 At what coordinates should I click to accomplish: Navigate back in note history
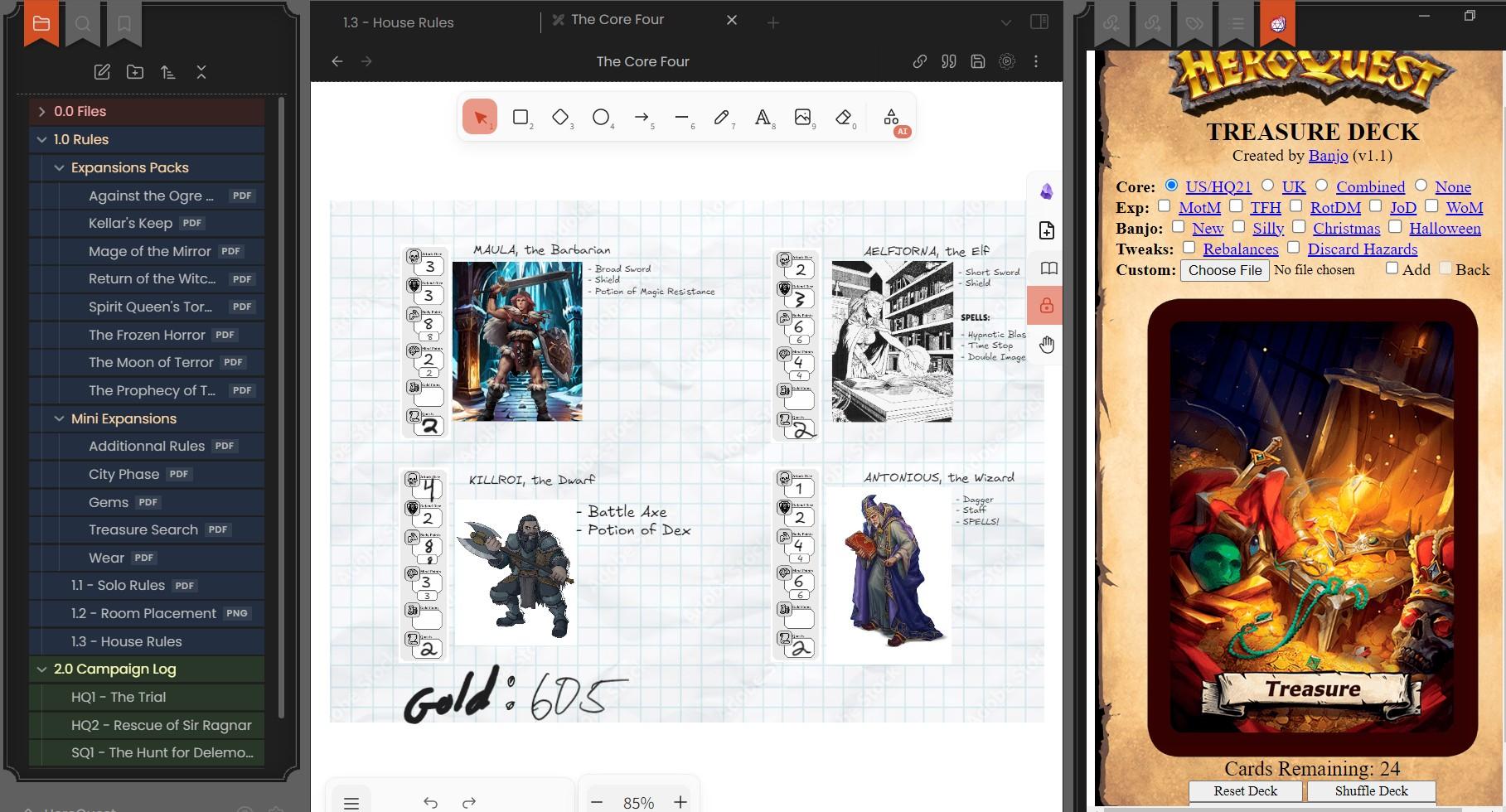337,61
